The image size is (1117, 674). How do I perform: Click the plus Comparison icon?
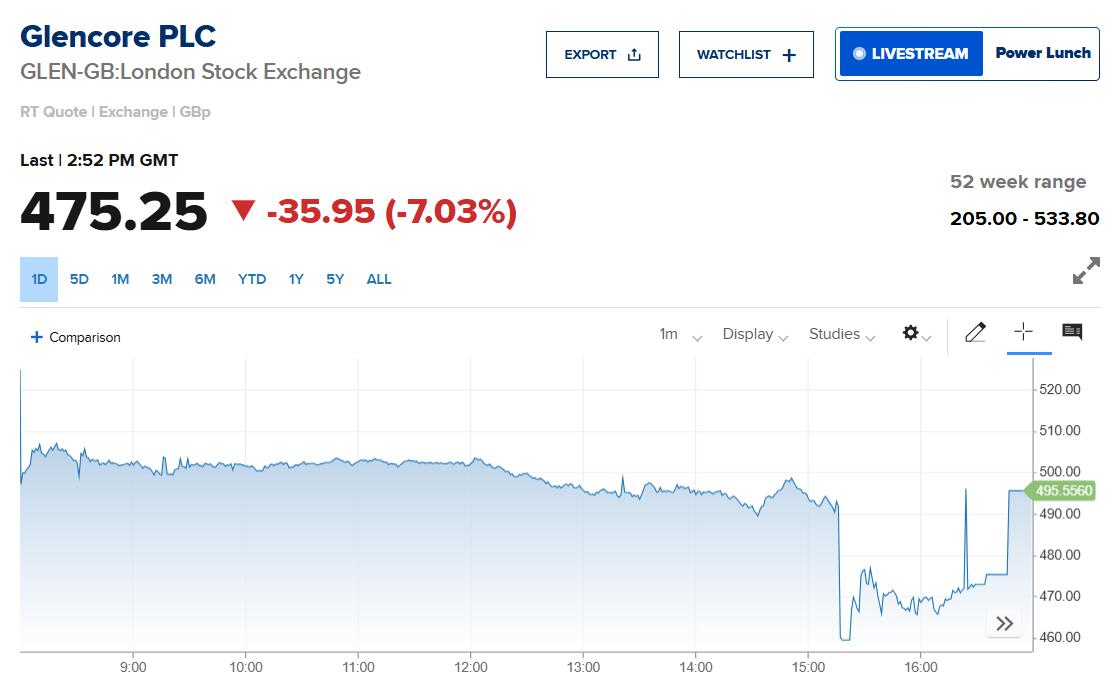[x=37, y=337]
